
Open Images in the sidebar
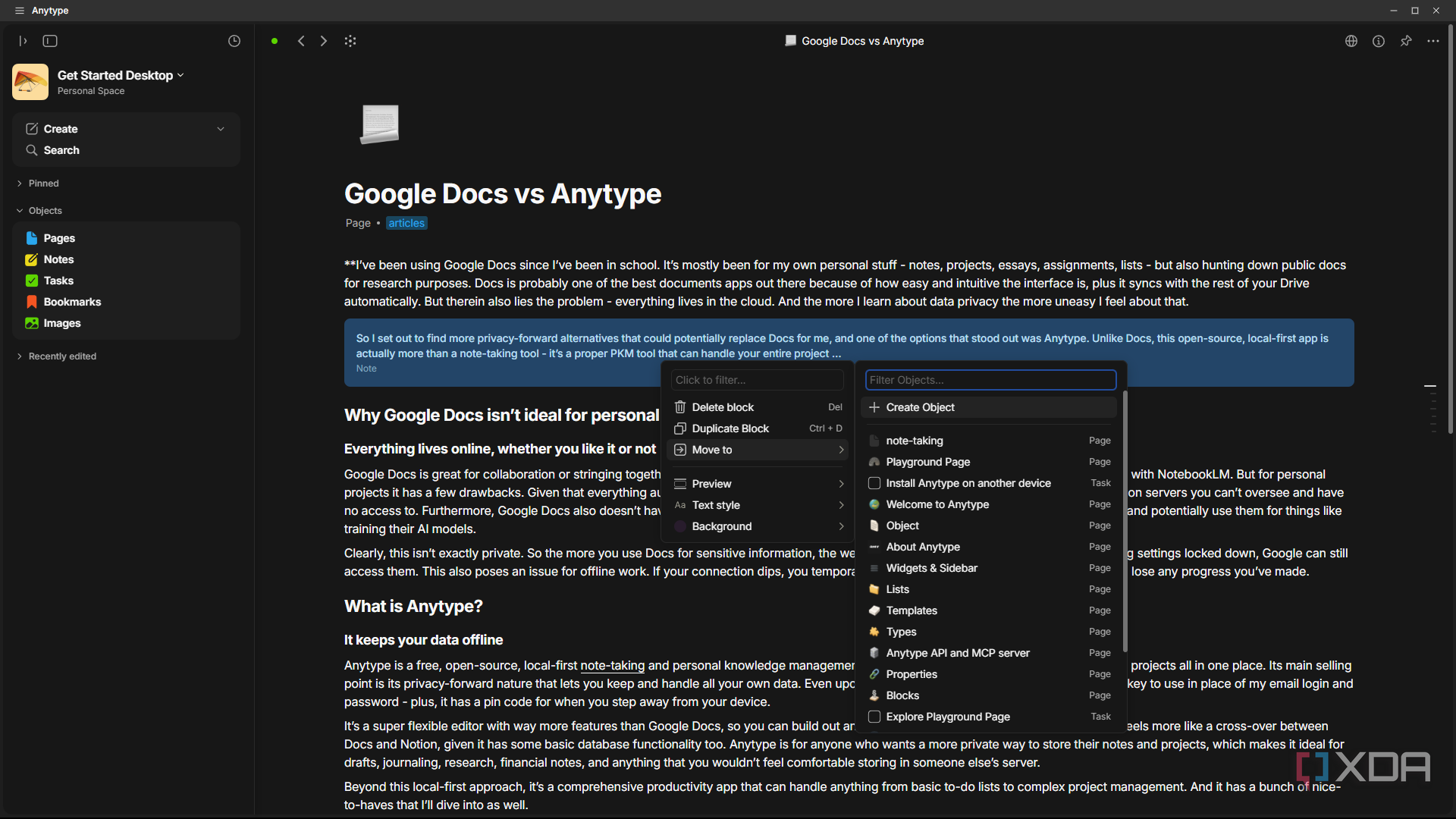[126, 323]
